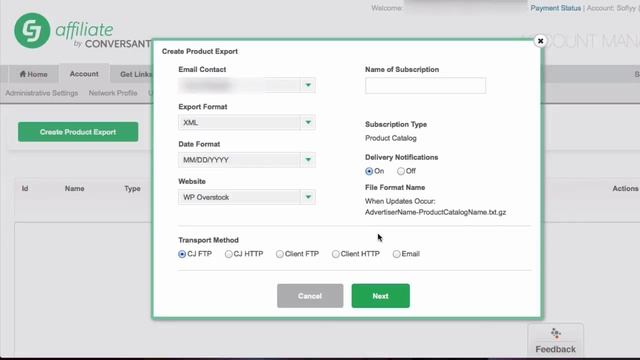640x360 pixels.
Task: Click the Next button
Action: 380,296
